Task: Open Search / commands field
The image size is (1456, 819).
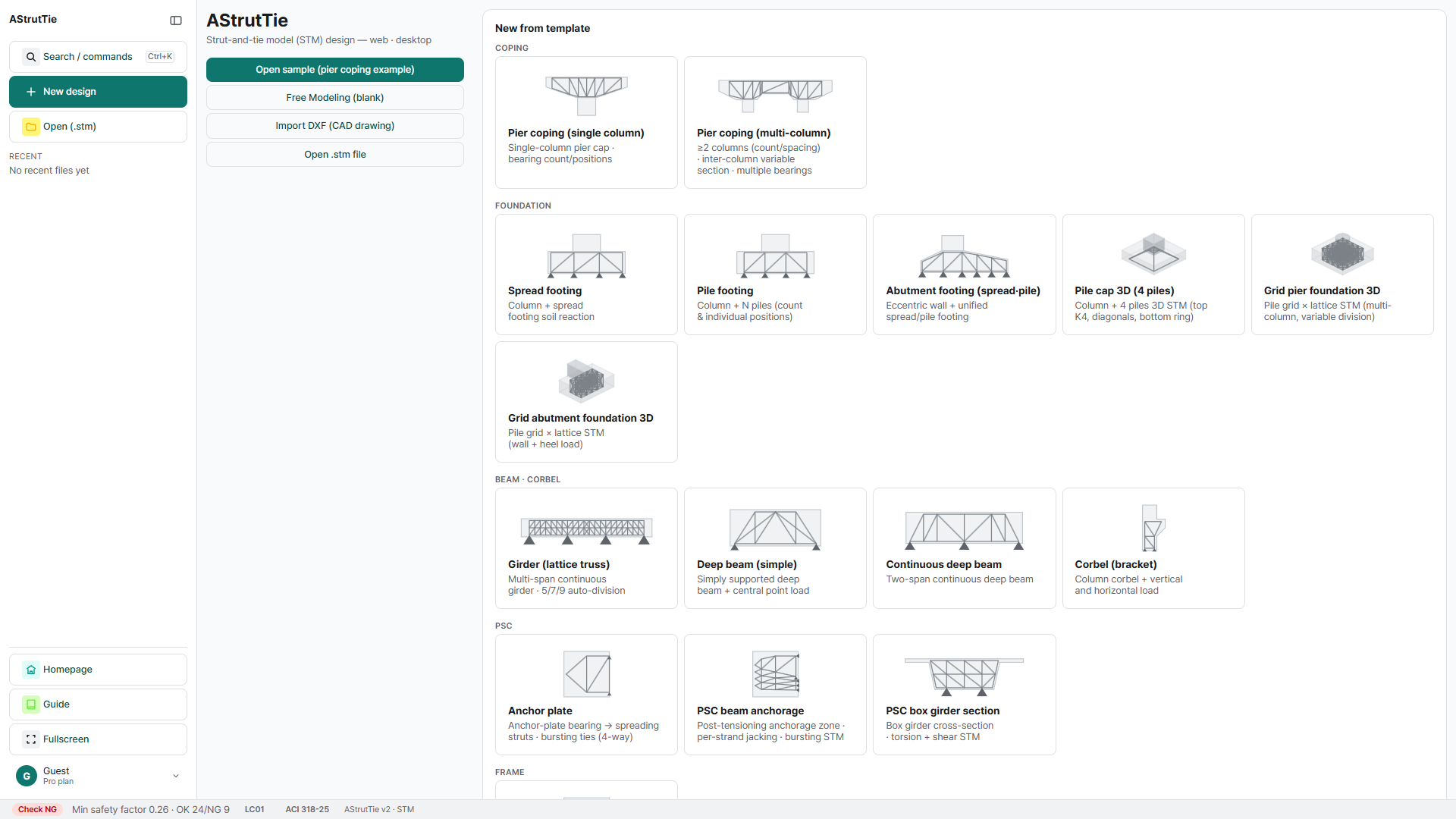Action: 98,57
